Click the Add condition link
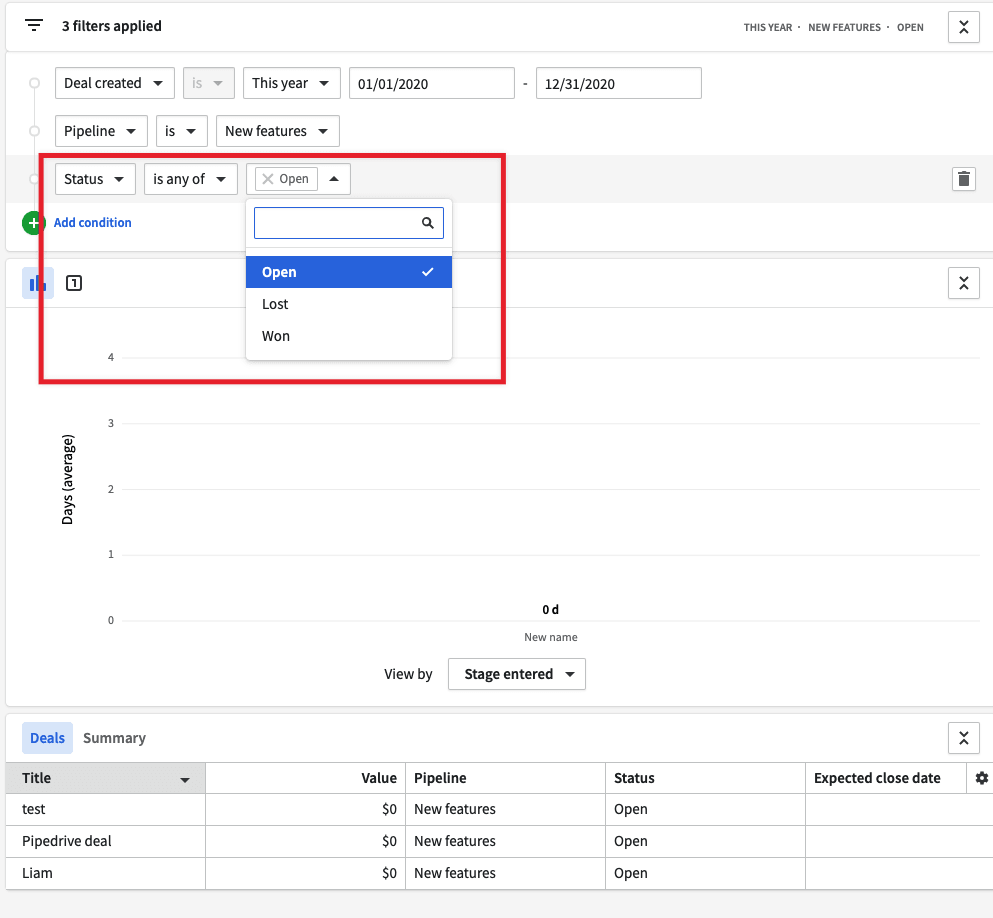Image resolution: width=993 pixels, height=918 pixels. 92,222
